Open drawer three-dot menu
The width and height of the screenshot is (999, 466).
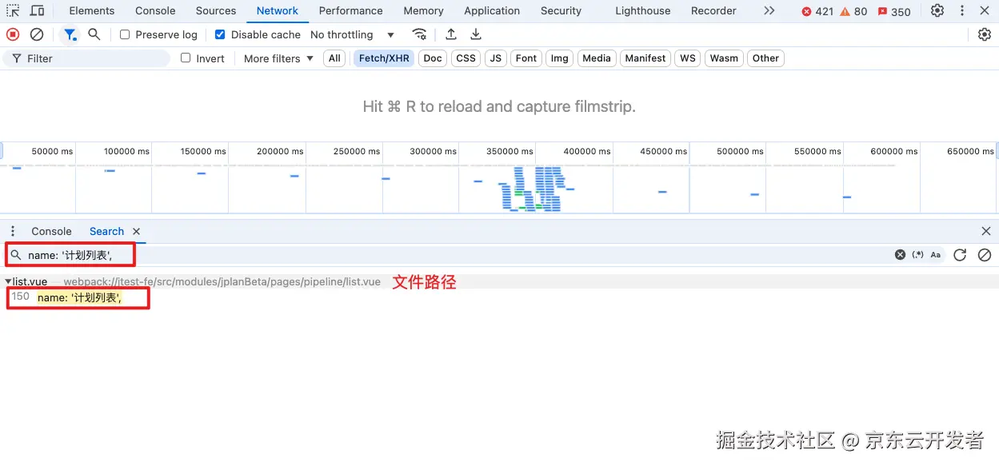coord(13,231)
